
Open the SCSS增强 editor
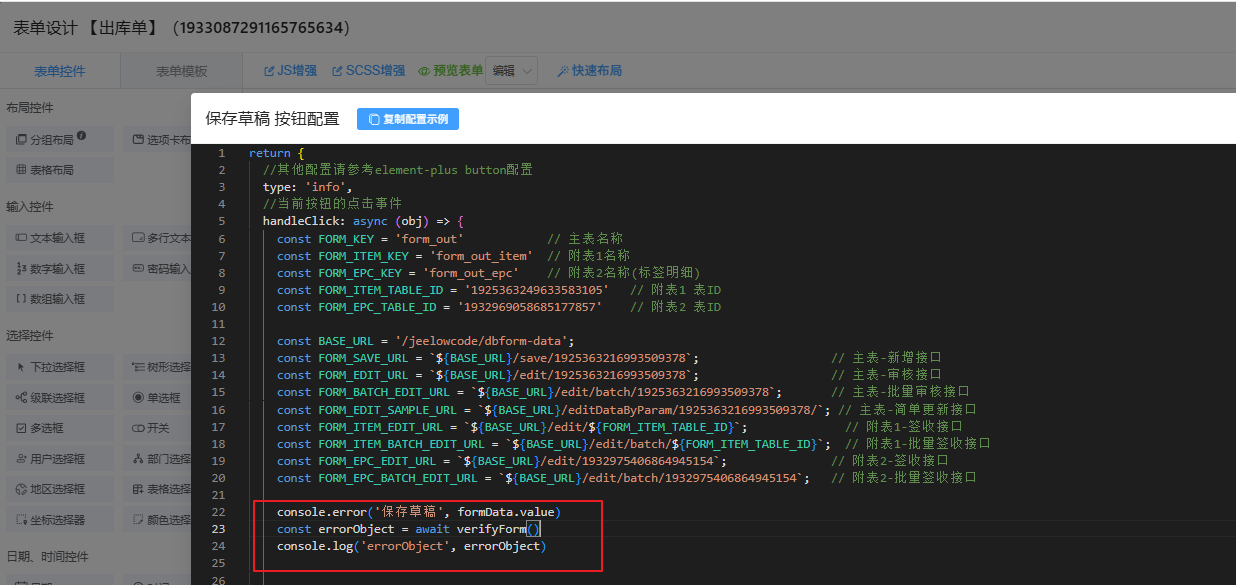[368, 71]
